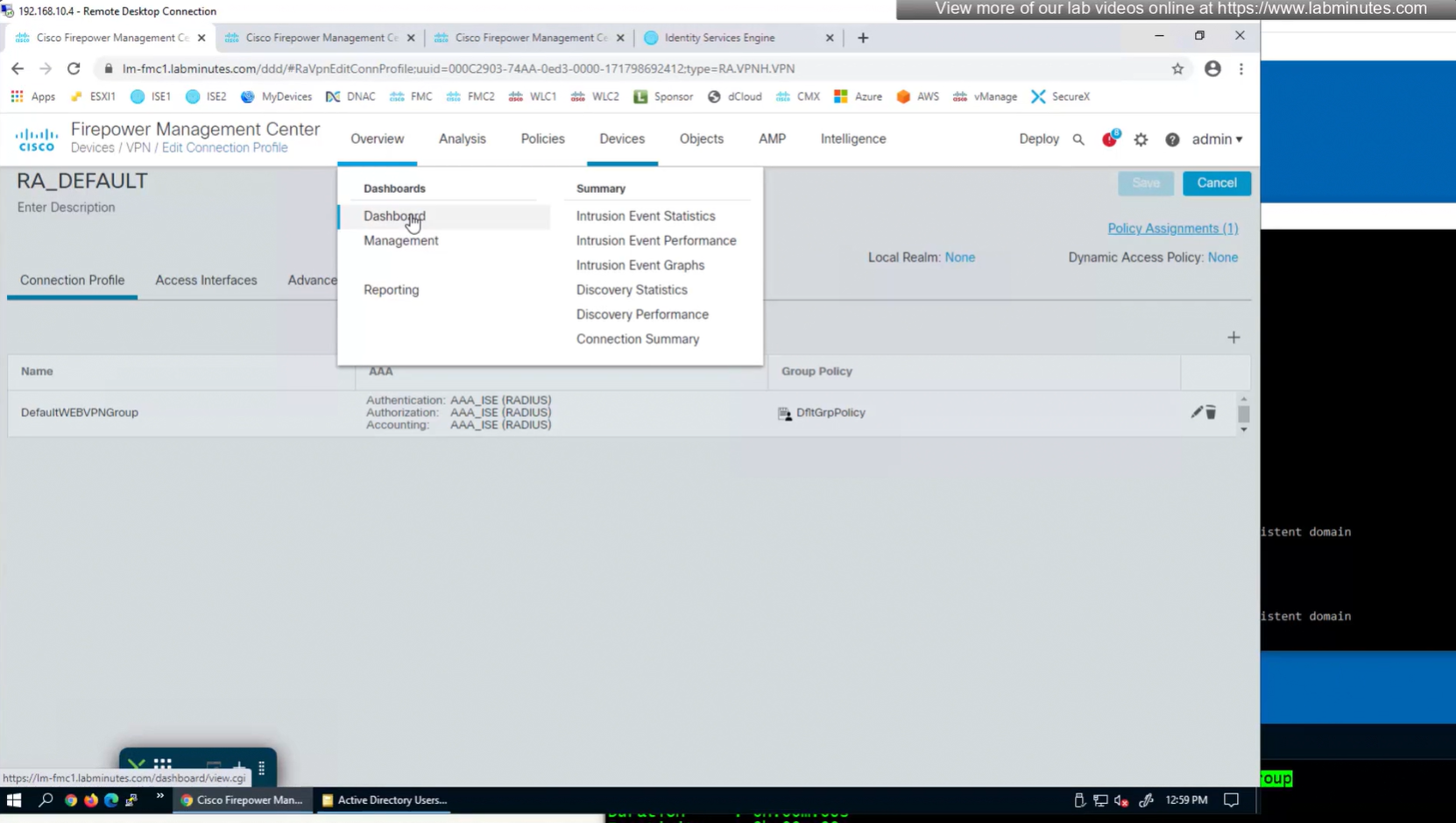Open the Policy Assignments (1) link
The height and width of the screenshot is (823, 1456).
click(1172, 229)
